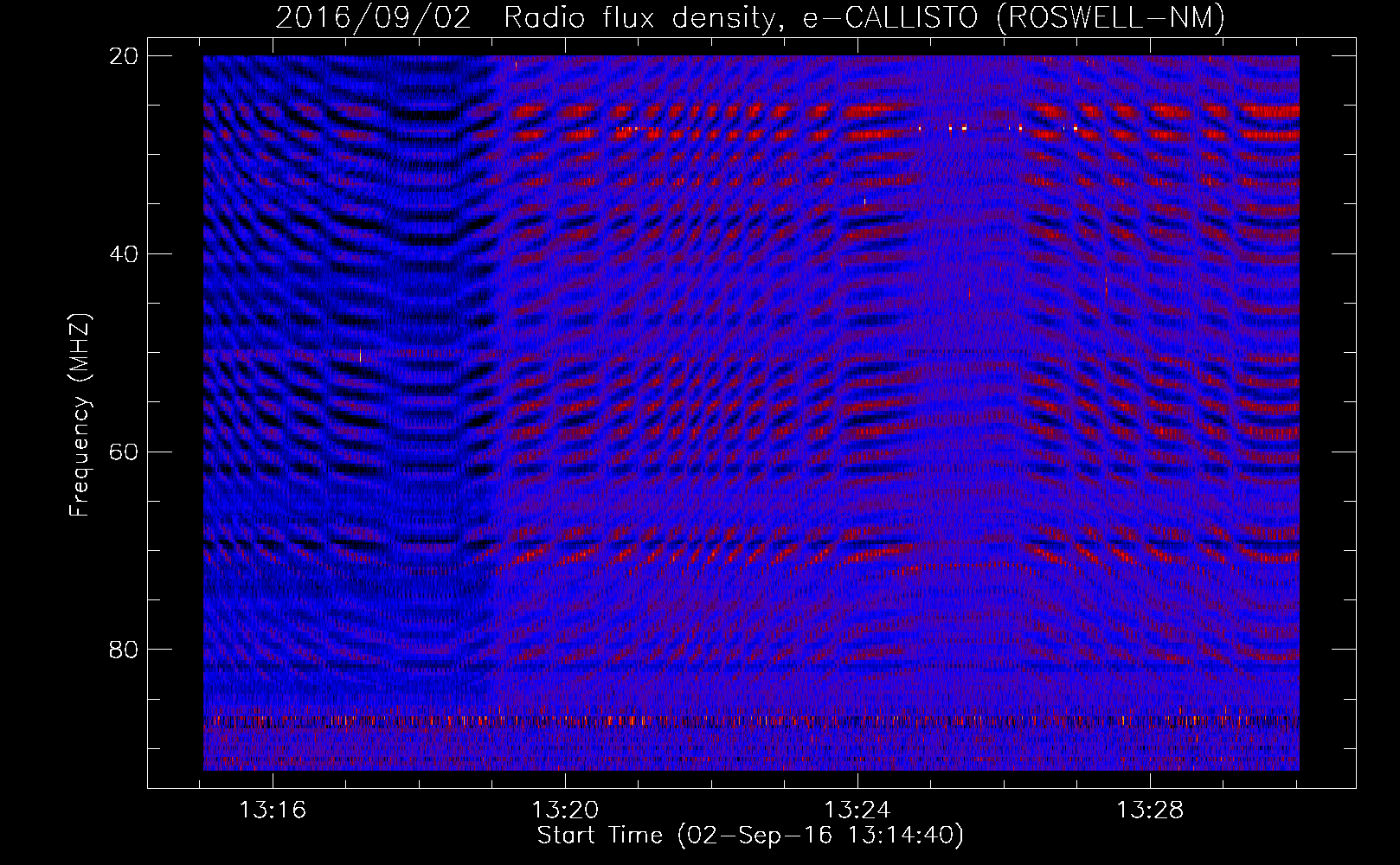Click the 80 MHz frequency tick label

124,650
